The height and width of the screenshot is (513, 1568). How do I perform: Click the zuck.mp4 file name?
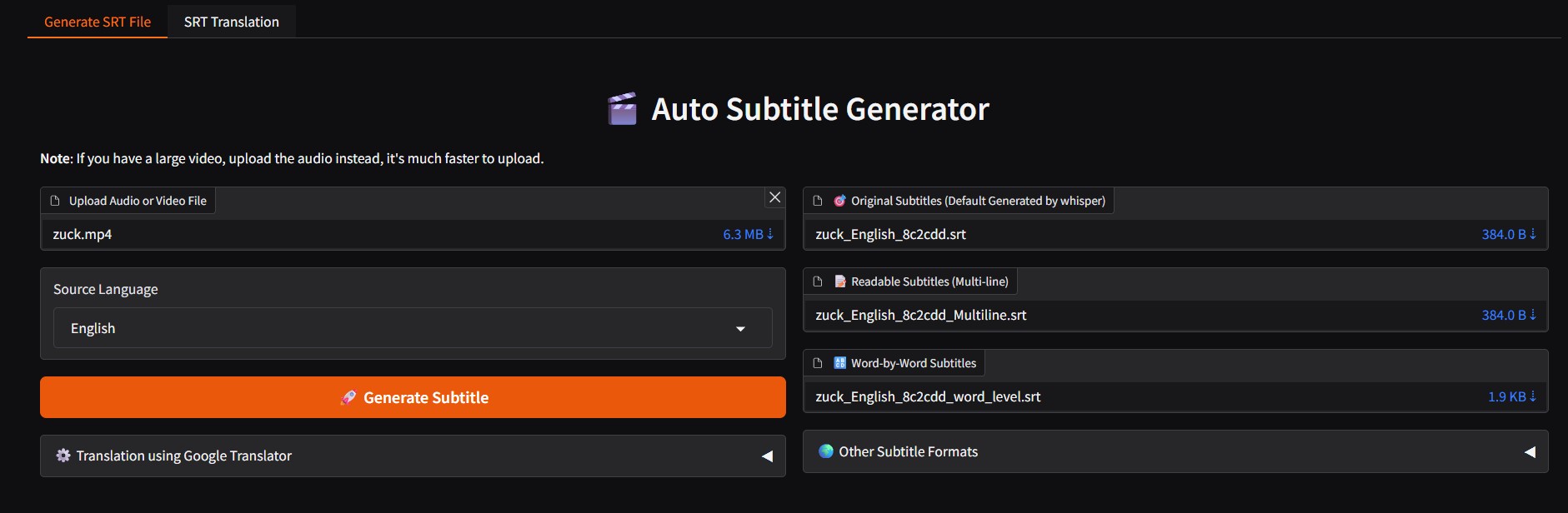point(83,235)
